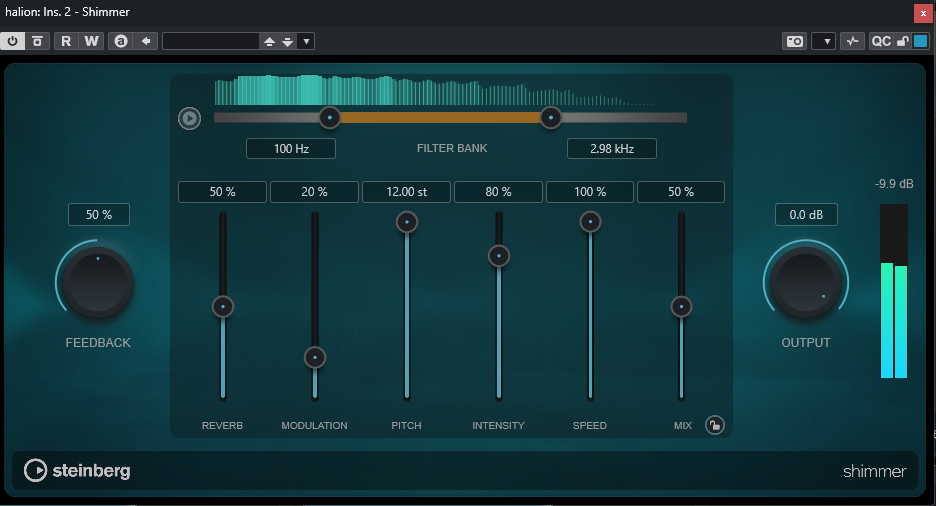Click the Output 0.0 dB value field
936x506 pixels.
click(806, 215)
